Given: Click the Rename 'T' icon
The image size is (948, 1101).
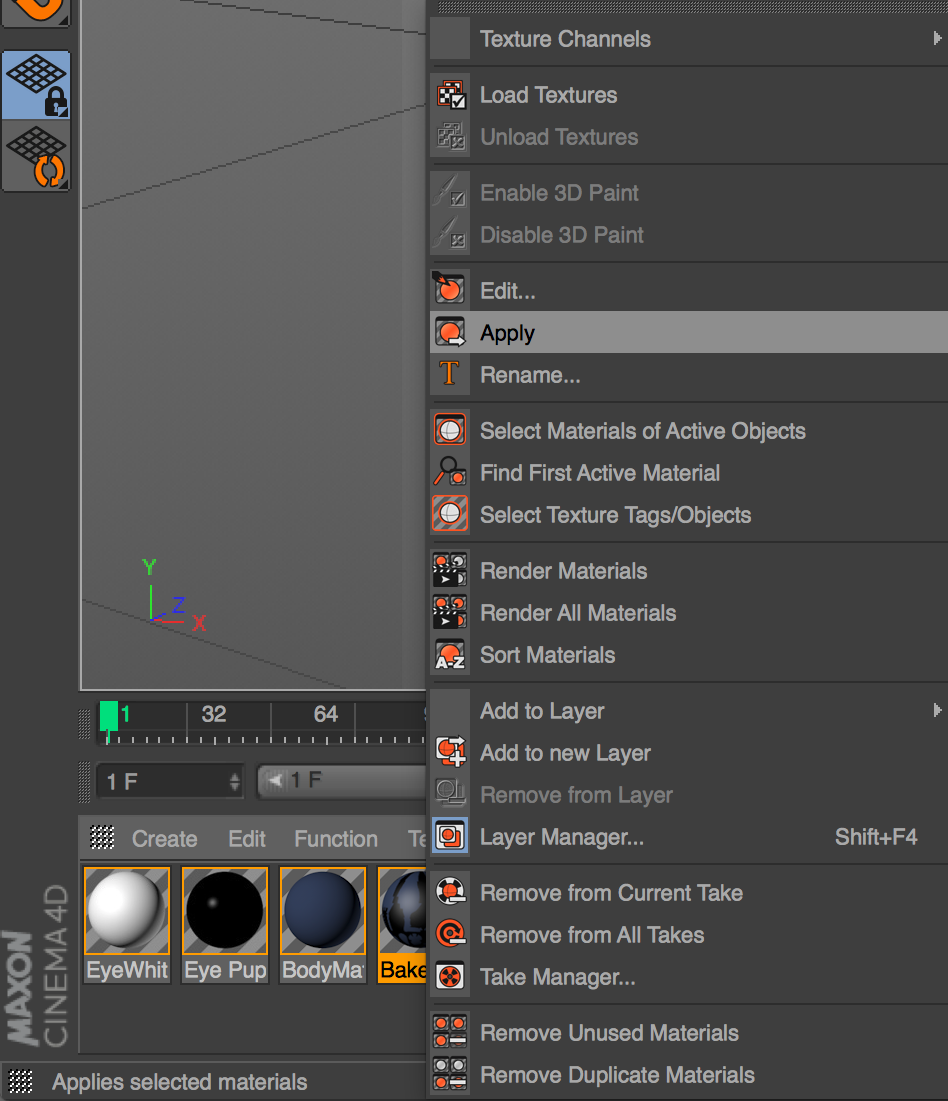Looking at the screenshot, I should coord(450,375).
